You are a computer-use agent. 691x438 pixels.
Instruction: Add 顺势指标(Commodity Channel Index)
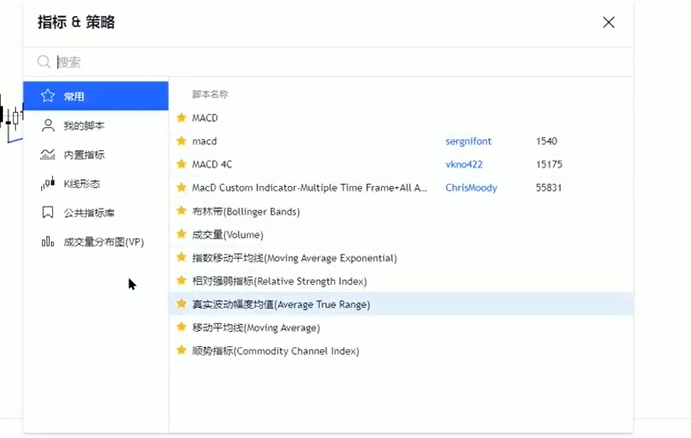click(x=275, y=351)
